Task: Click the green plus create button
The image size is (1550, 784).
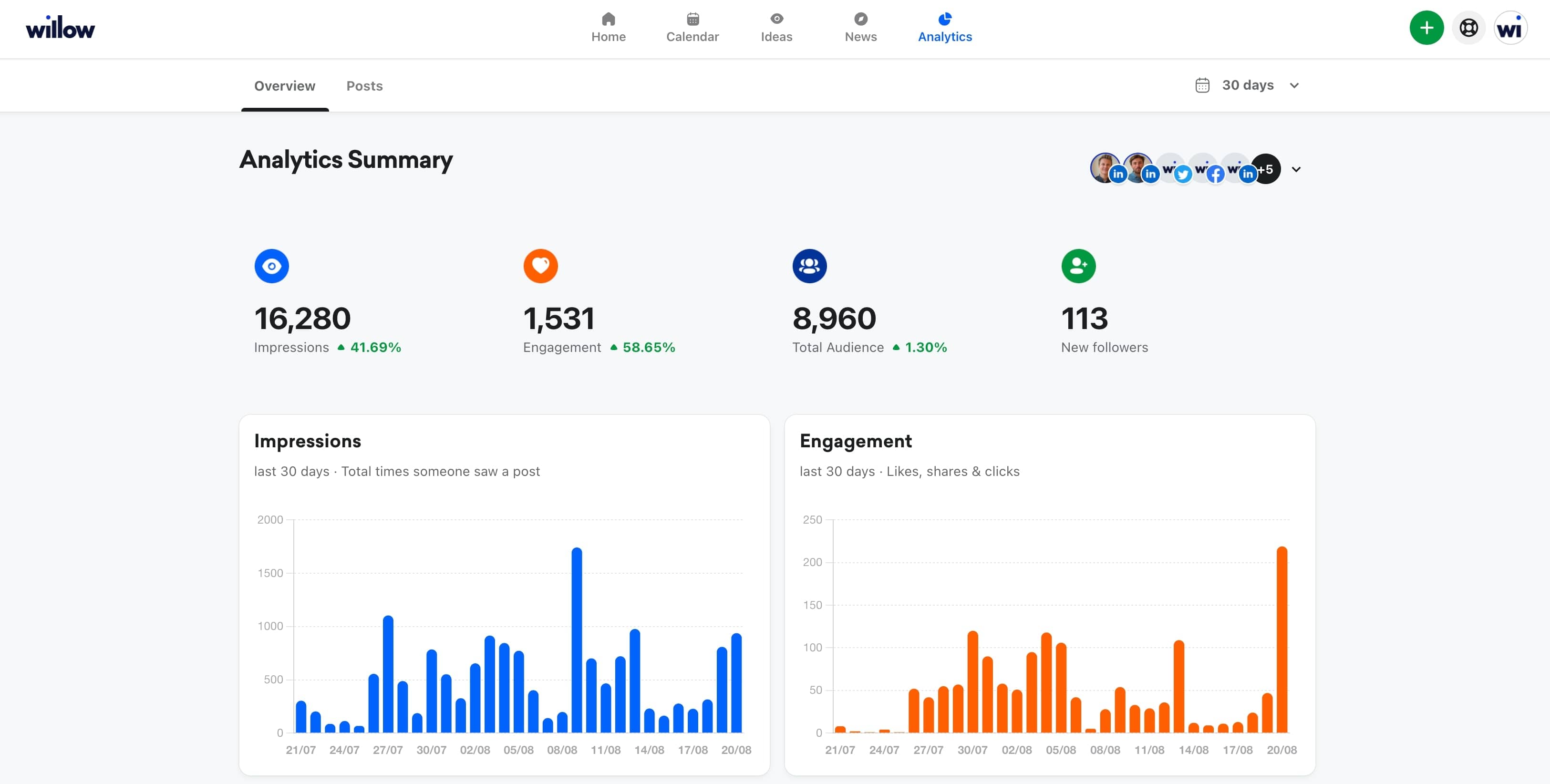Action: click(1426, 28)
